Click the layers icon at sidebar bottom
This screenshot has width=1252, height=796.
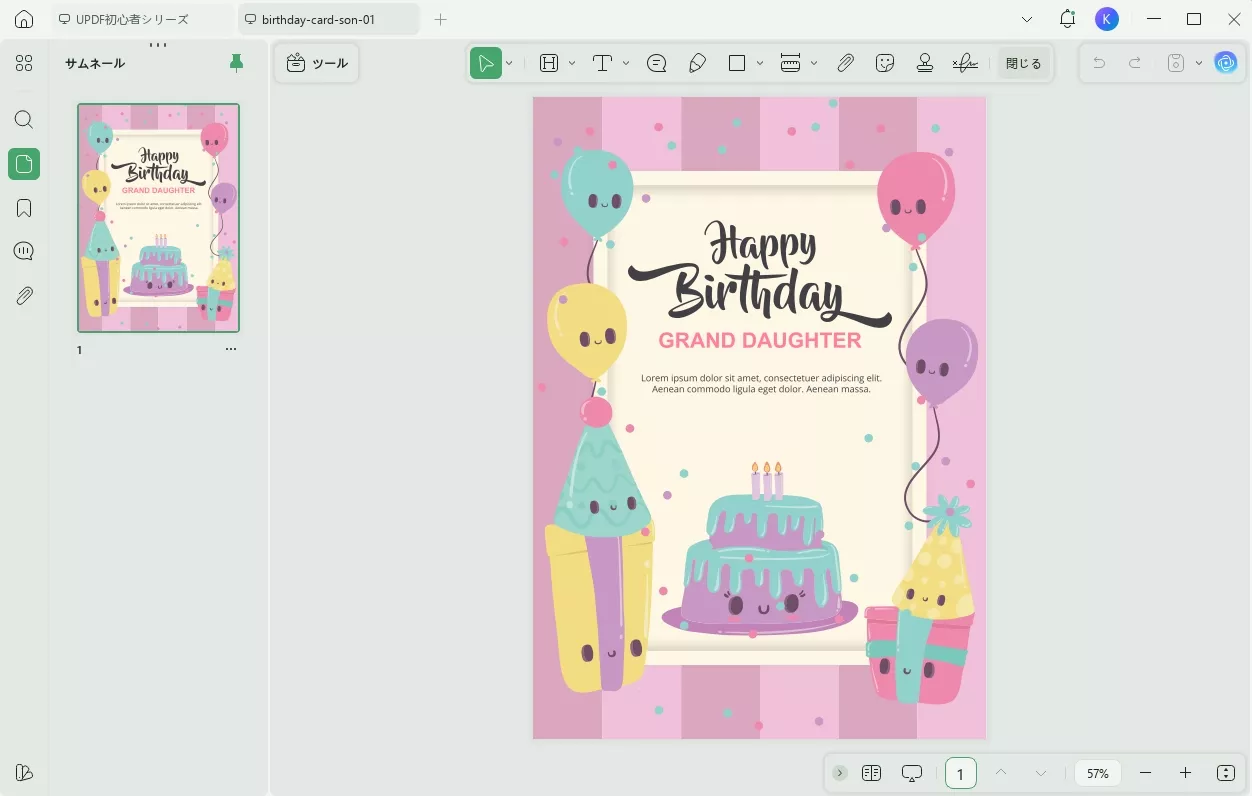24,772
